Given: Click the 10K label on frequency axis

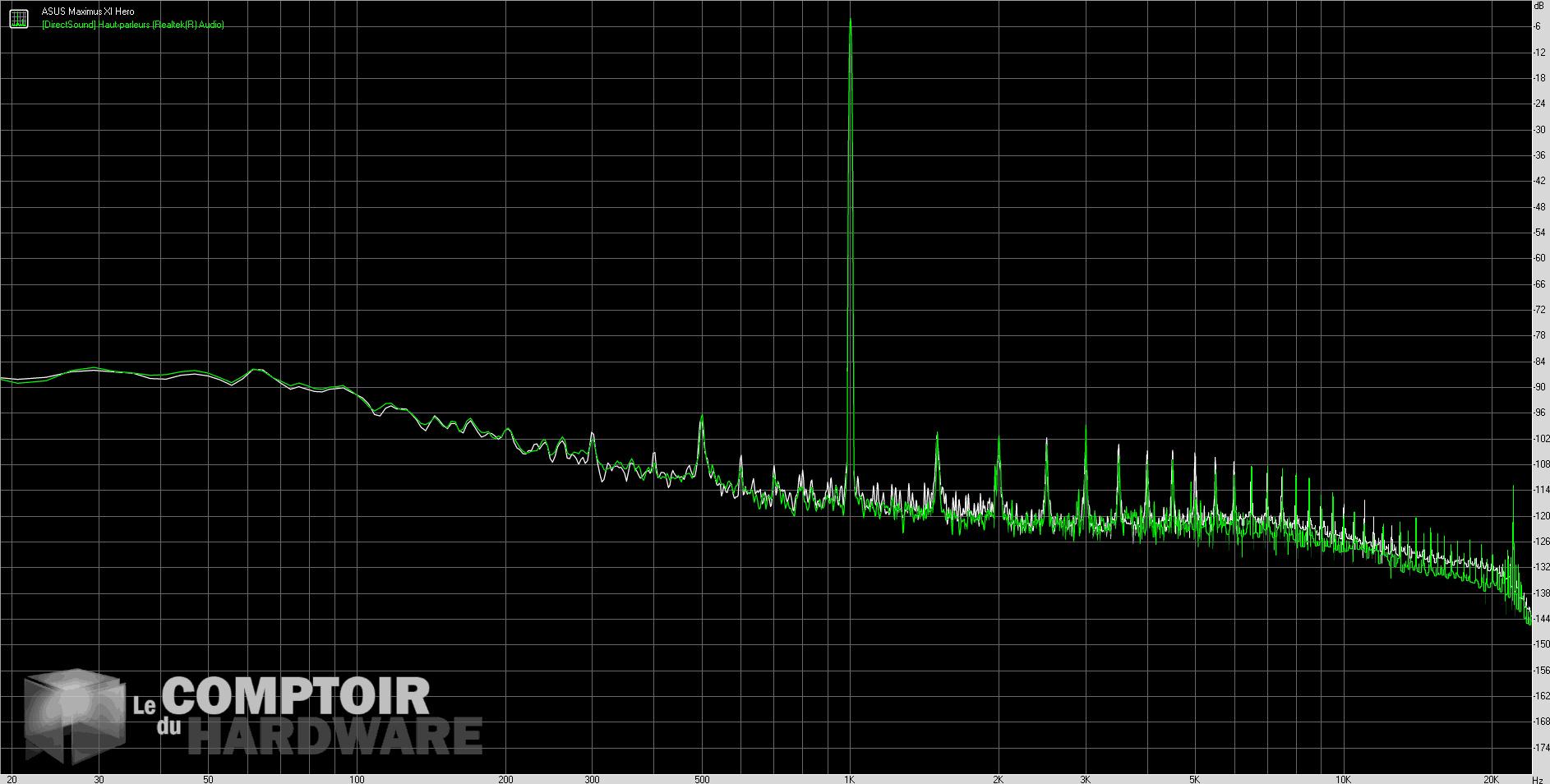Looking at the screenshot, I should click(x=1343, y=779).
